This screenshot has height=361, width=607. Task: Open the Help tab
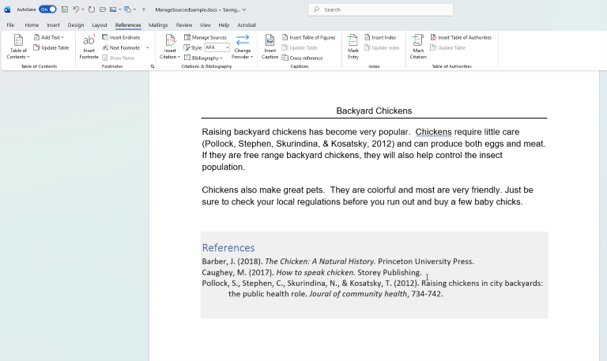click(224, 25)
